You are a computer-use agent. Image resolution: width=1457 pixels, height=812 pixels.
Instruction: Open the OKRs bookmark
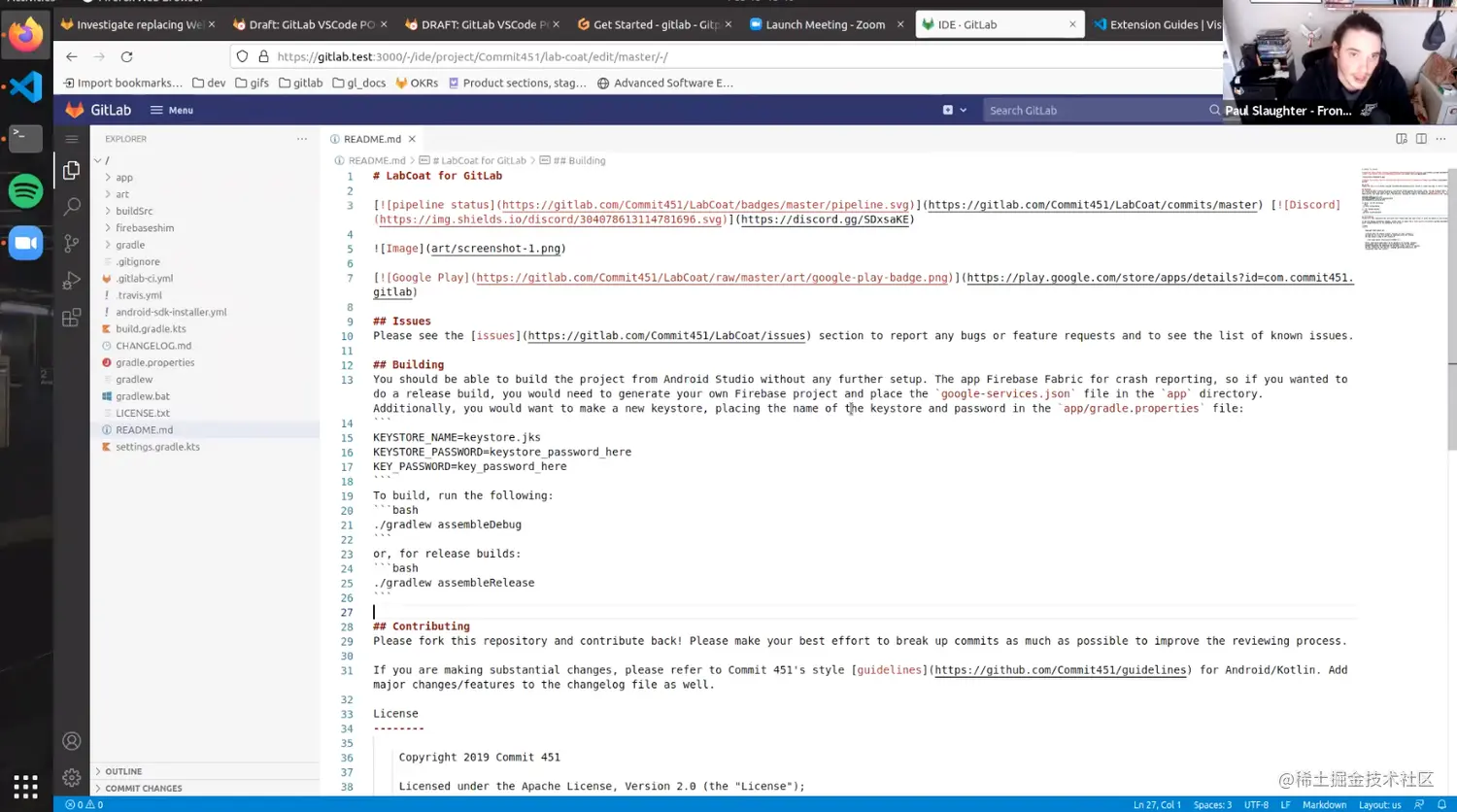point(417,83)
